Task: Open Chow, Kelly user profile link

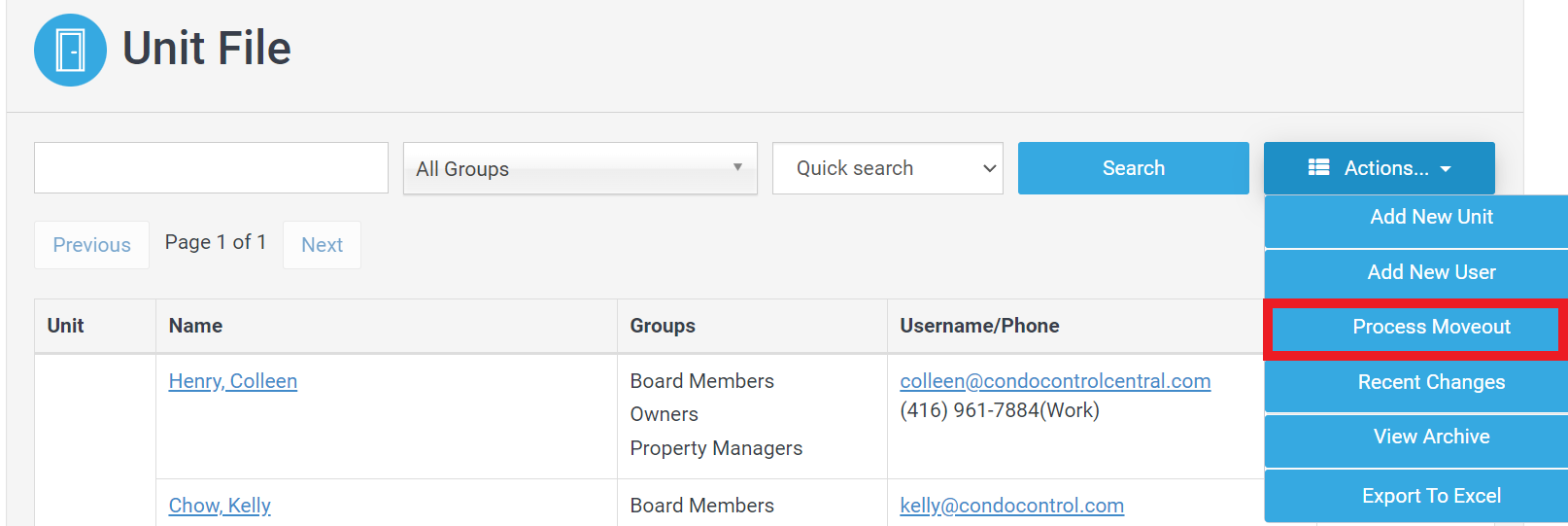Action: tap(220, 506)
